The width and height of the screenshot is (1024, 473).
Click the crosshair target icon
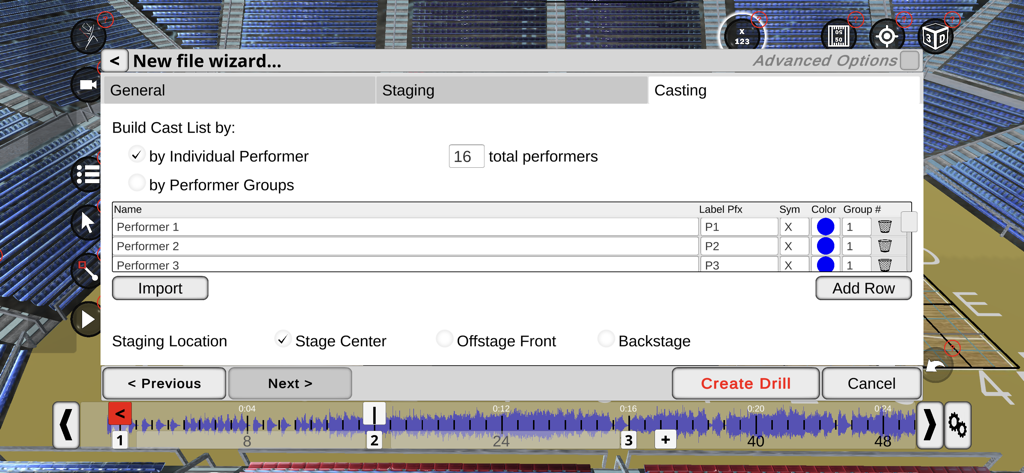point(886,36)
